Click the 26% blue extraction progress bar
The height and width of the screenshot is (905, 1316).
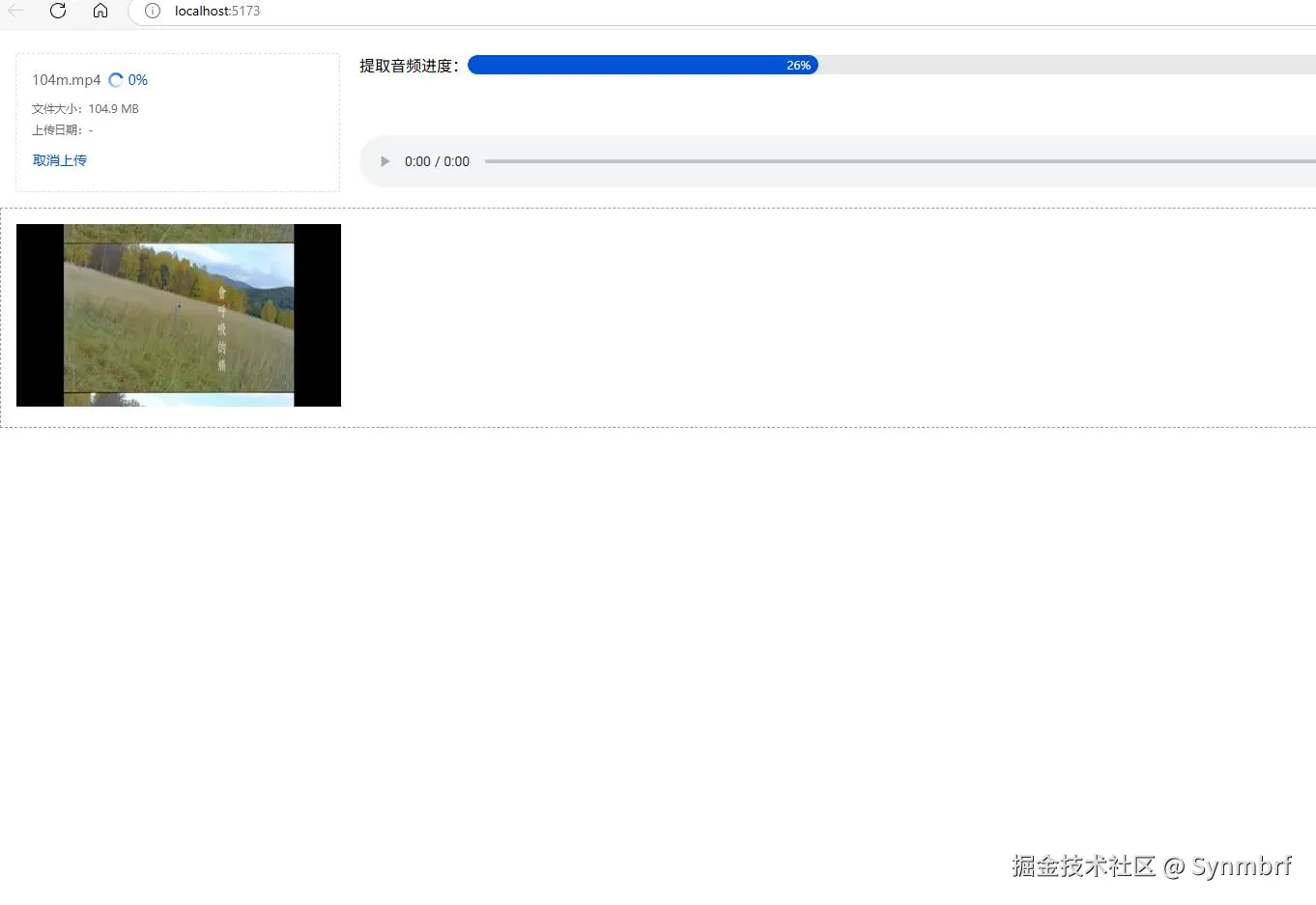pos(643,65)
